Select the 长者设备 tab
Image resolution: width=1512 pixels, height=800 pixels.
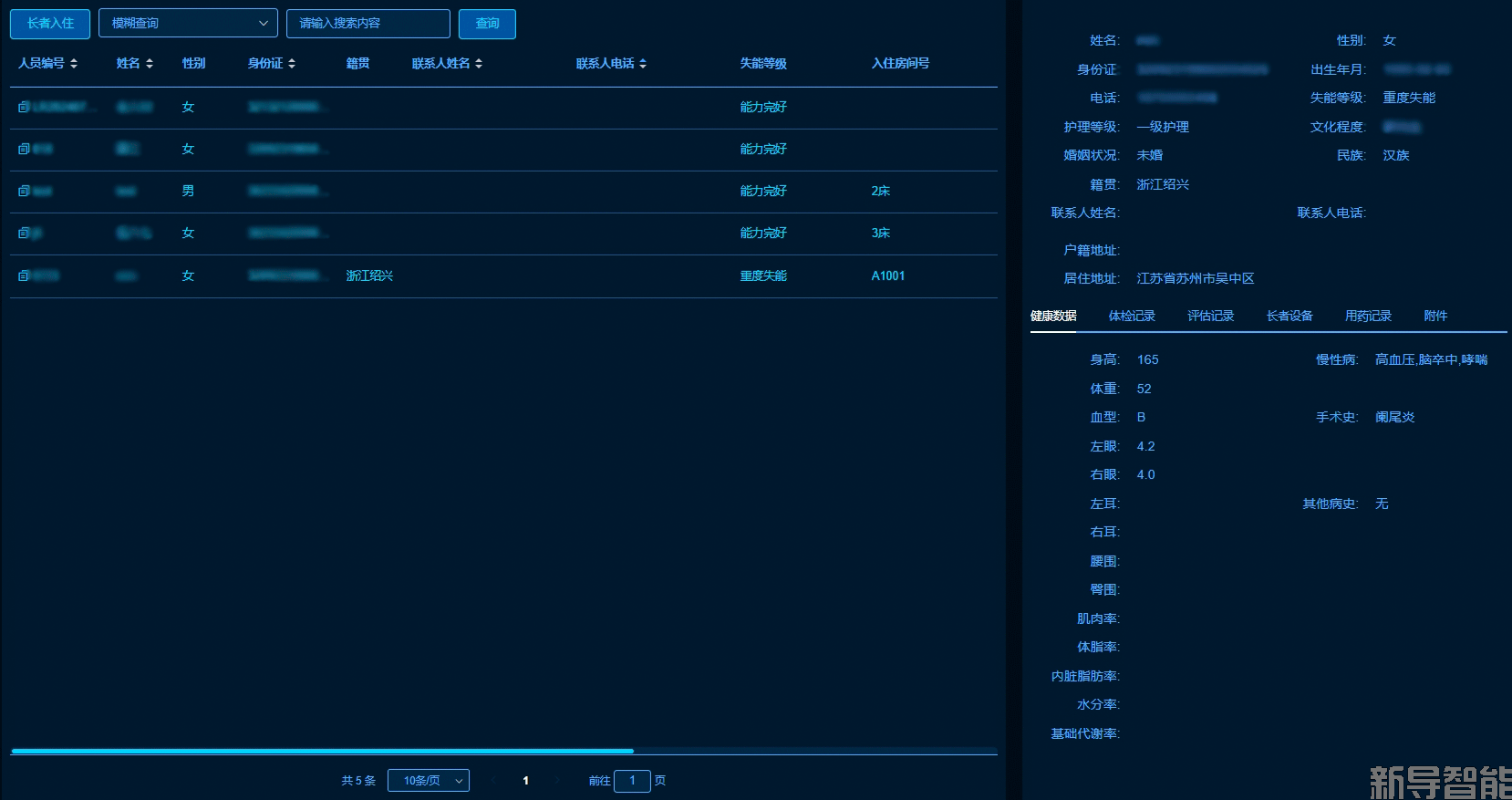tap(1289, 316)
